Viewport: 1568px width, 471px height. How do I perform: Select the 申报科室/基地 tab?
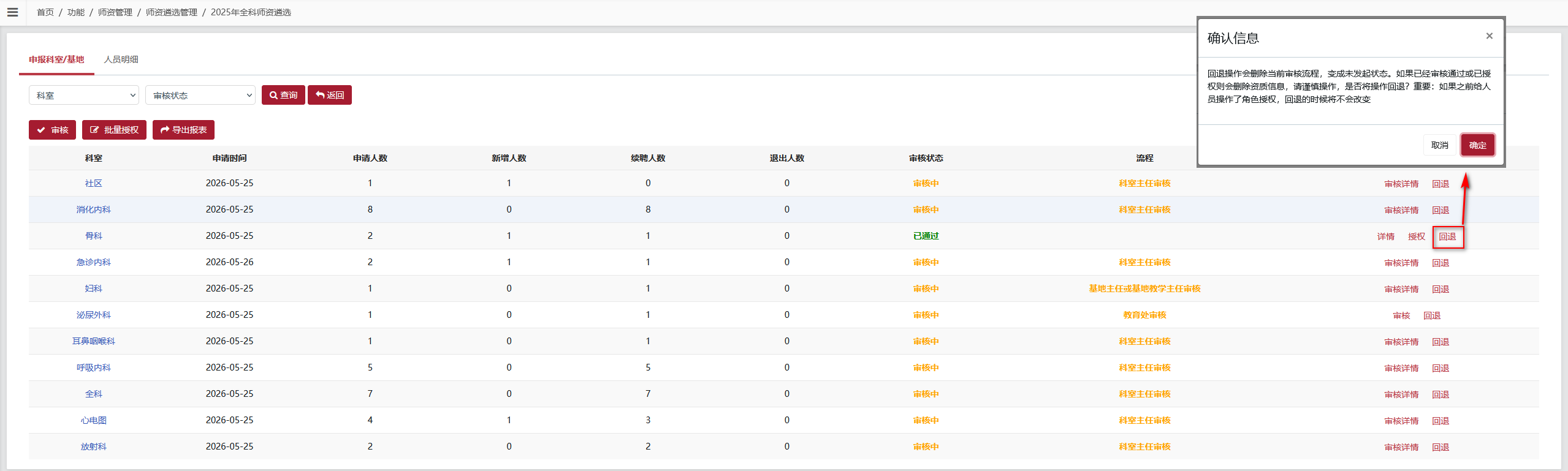[56, 59]
